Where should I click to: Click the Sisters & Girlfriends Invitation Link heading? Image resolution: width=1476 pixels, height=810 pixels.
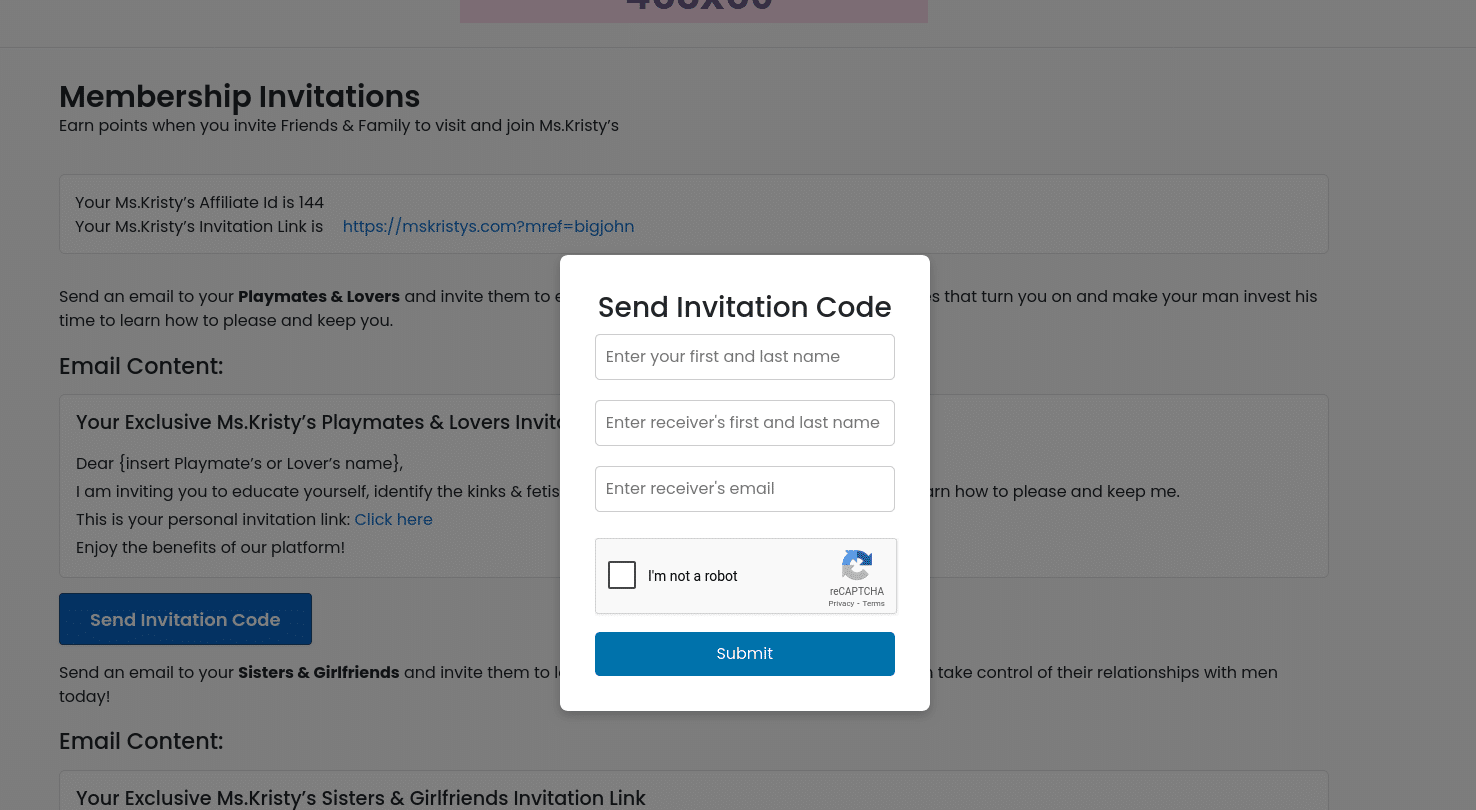[x=361, y=798]
